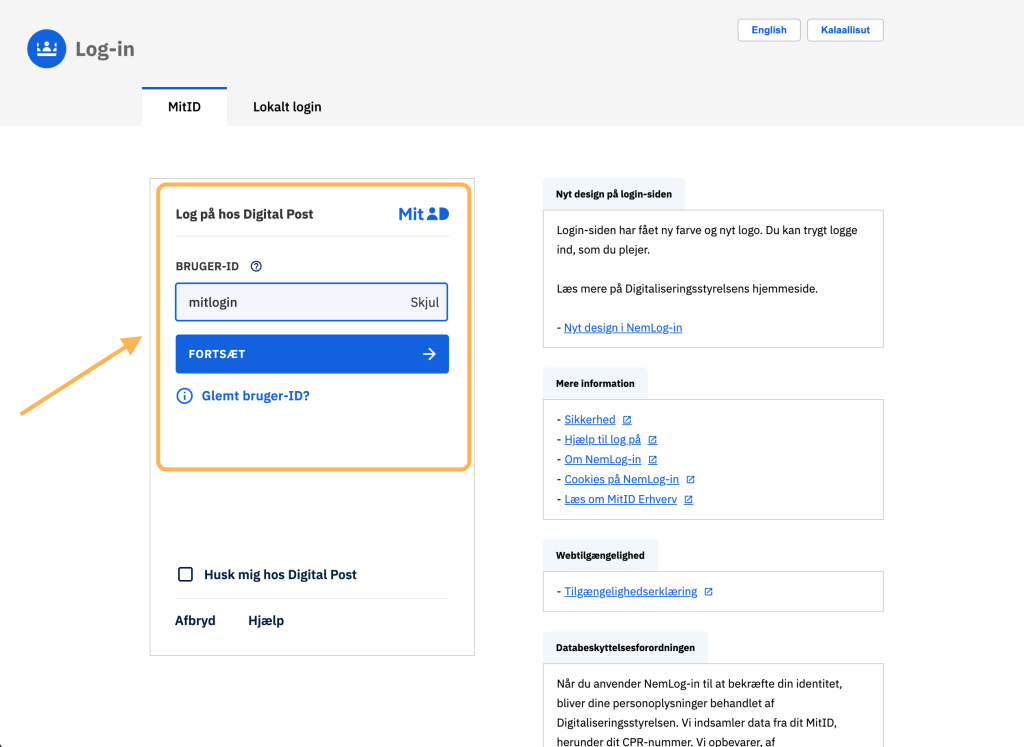Select the MitID tab
1024x747 pixels.
pyautogui.click(x=184, y=107)
